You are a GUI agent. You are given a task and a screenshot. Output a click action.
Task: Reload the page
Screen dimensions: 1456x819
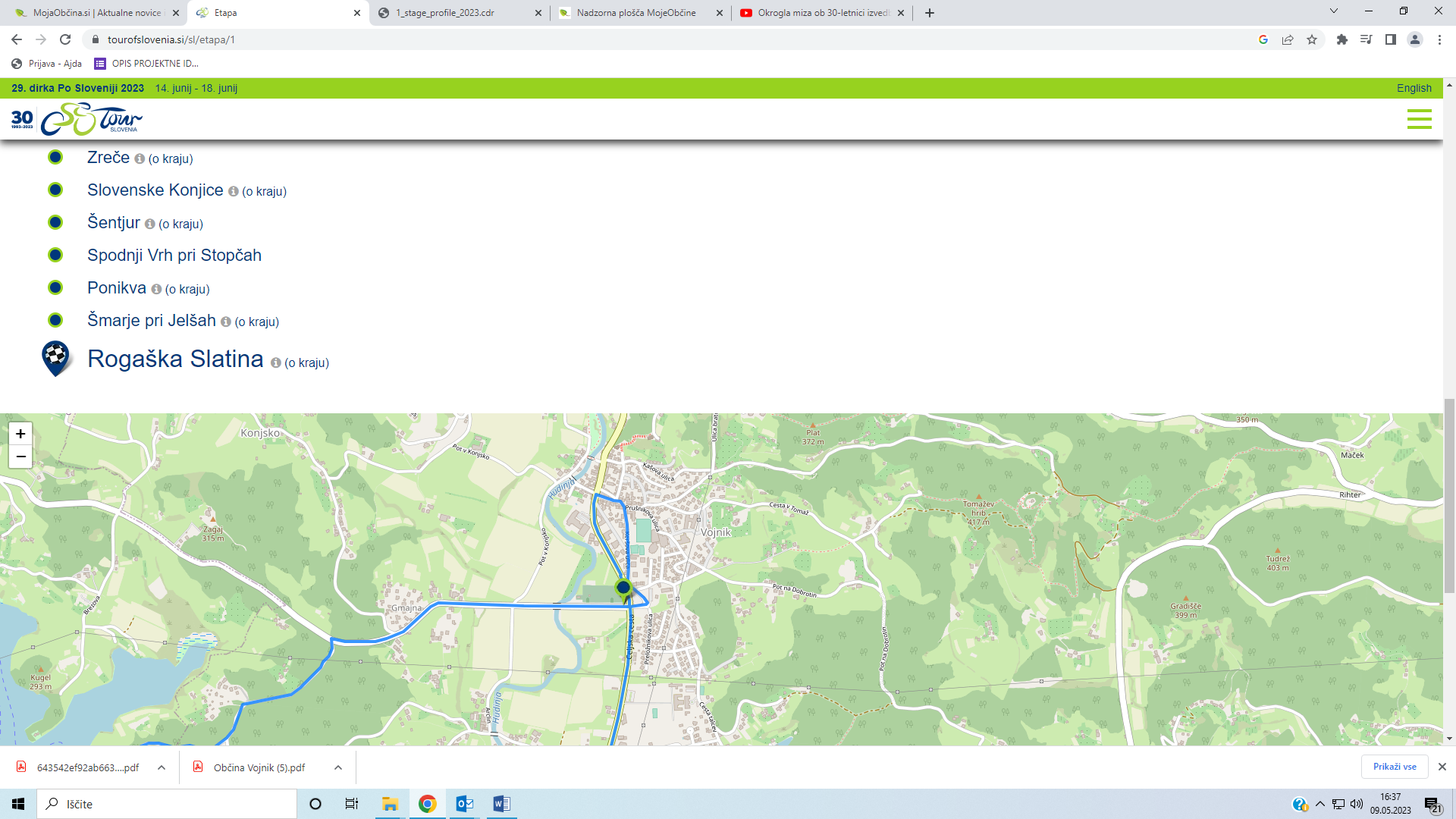(x=65, y=39)
